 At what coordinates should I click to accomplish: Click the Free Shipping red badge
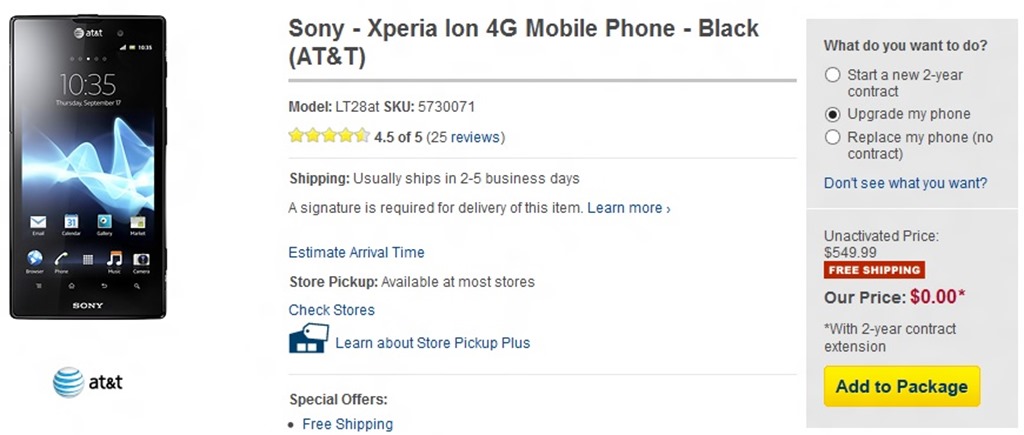coord(873,270)
